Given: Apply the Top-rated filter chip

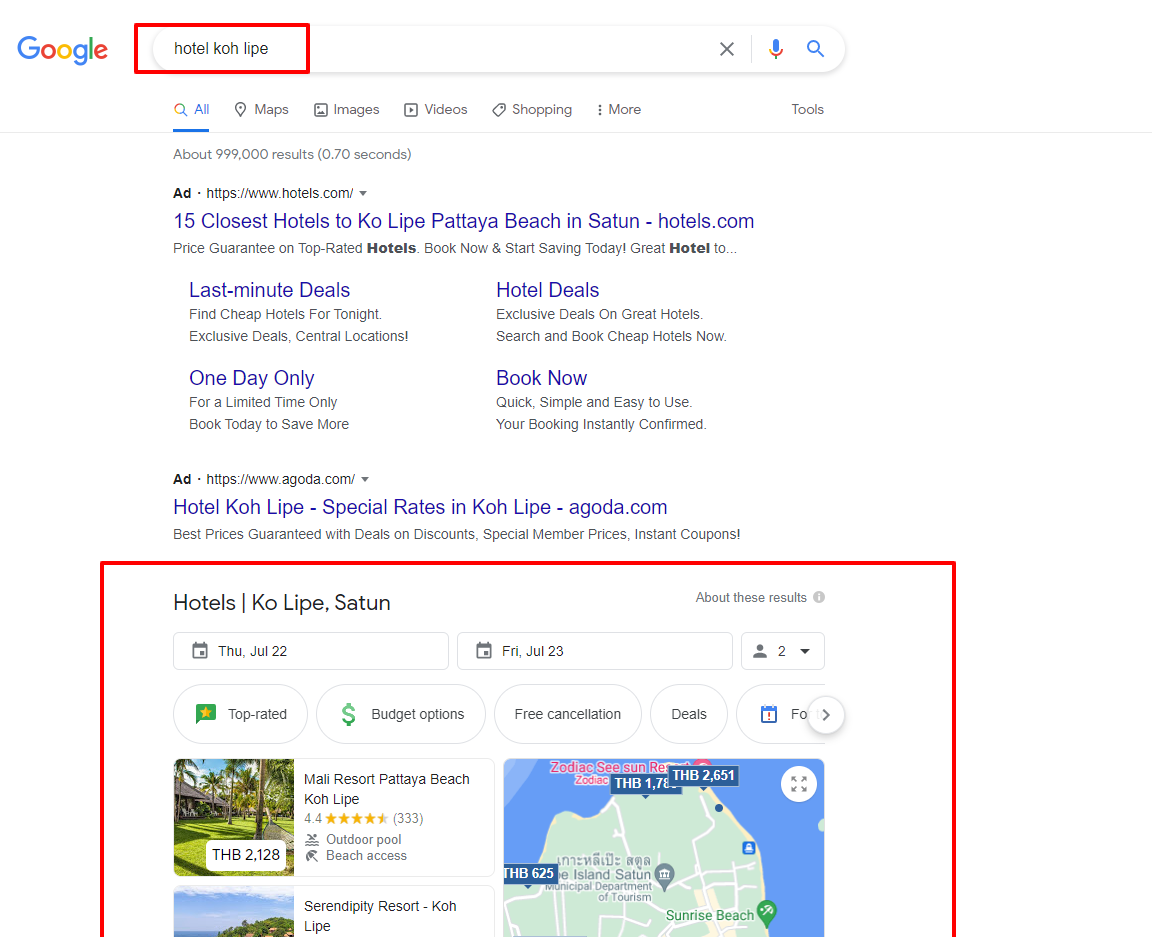Looking at the screenshot, I should click(x=240, y=714).
